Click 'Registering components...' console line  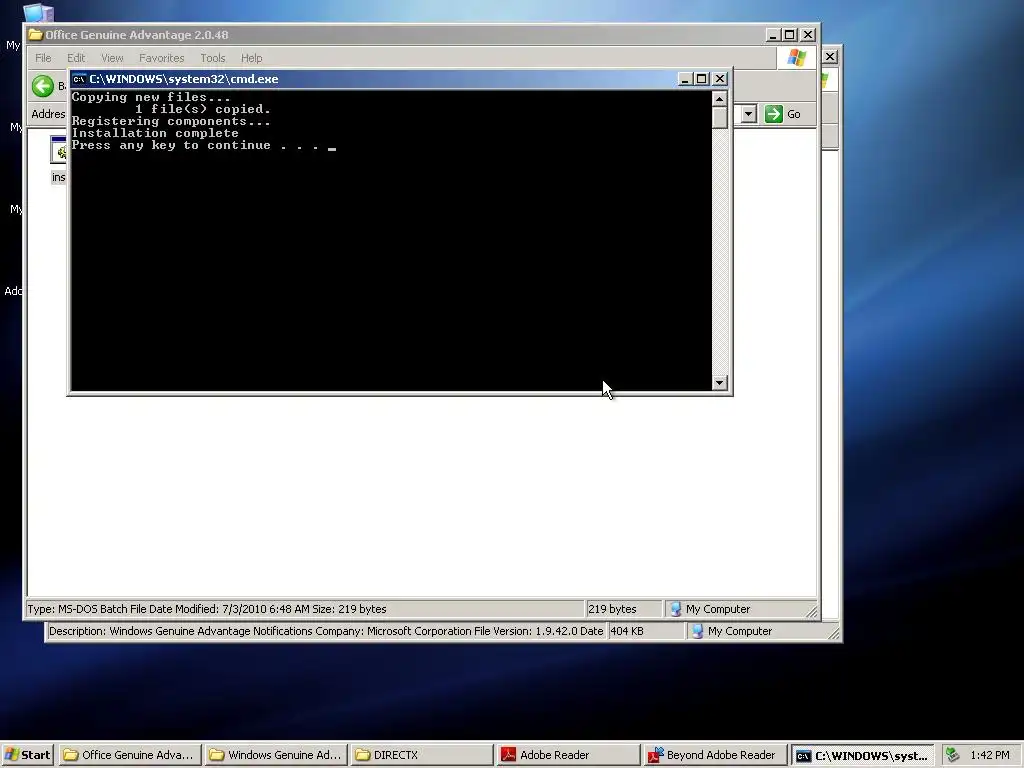170,121
